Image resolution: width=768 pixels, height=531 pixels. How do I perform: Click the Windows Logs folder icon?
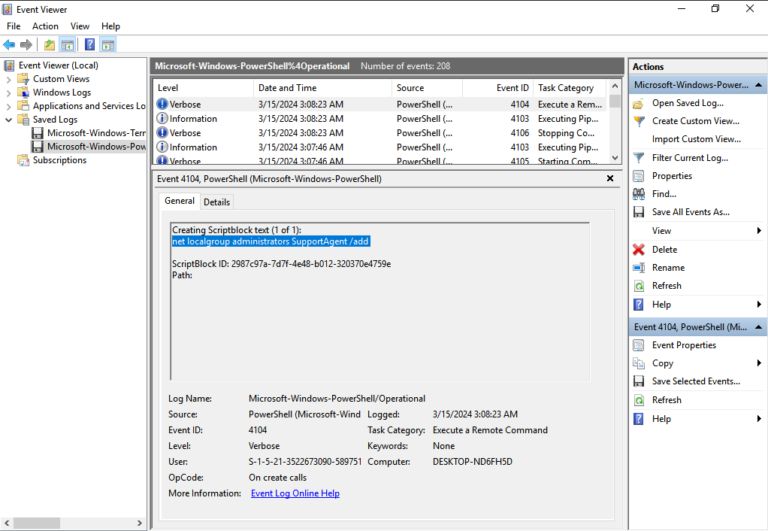click(x=23, y=93)
